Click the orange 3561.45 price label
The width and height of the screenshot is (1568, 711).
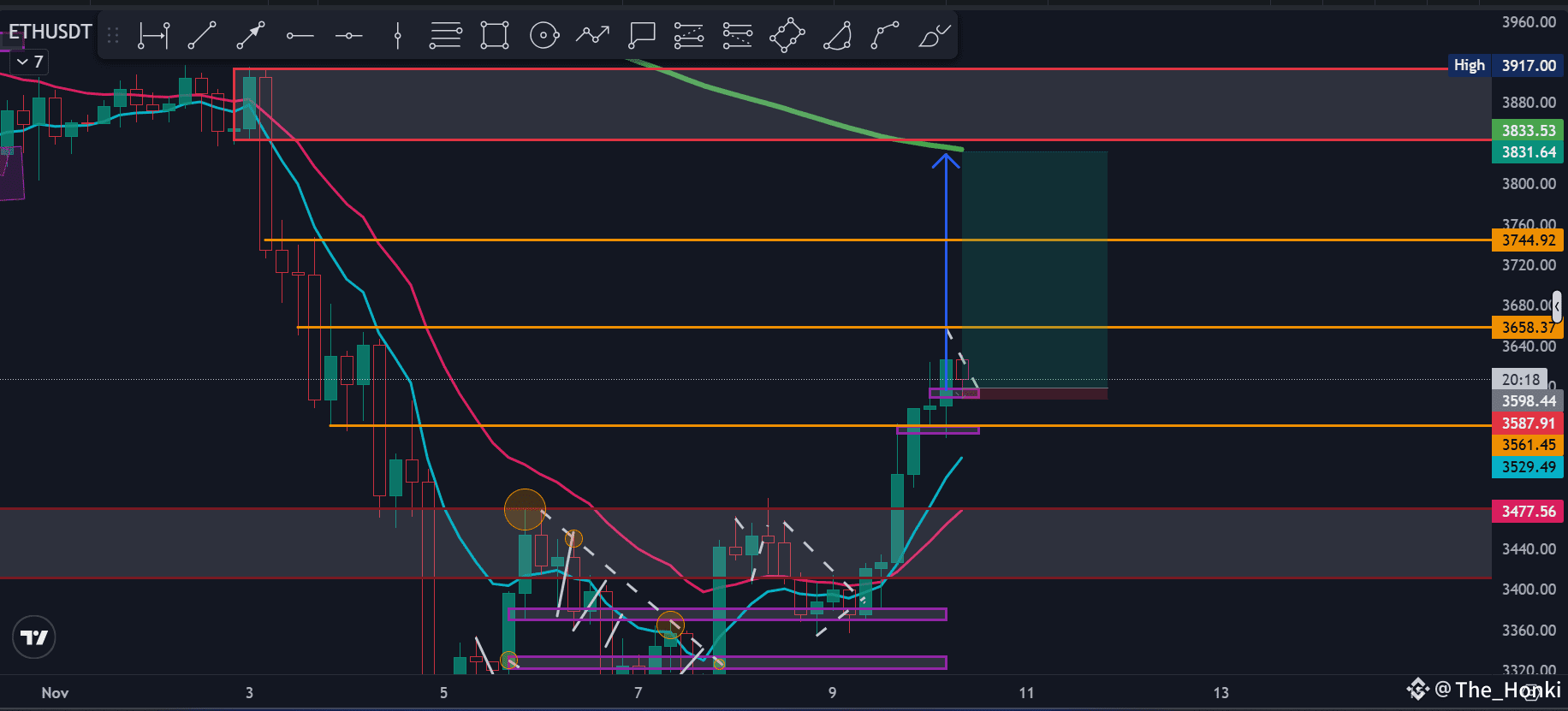[1528, 445]
